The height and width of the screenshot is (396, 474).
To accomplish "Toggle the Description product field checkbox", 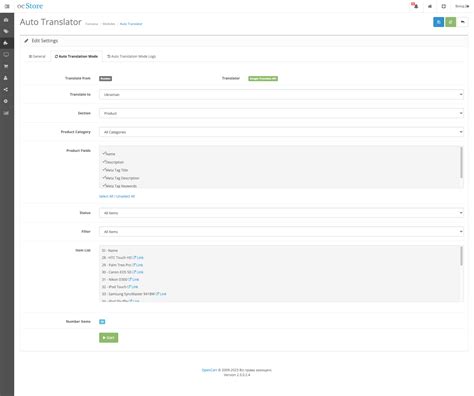I will 104,162.
